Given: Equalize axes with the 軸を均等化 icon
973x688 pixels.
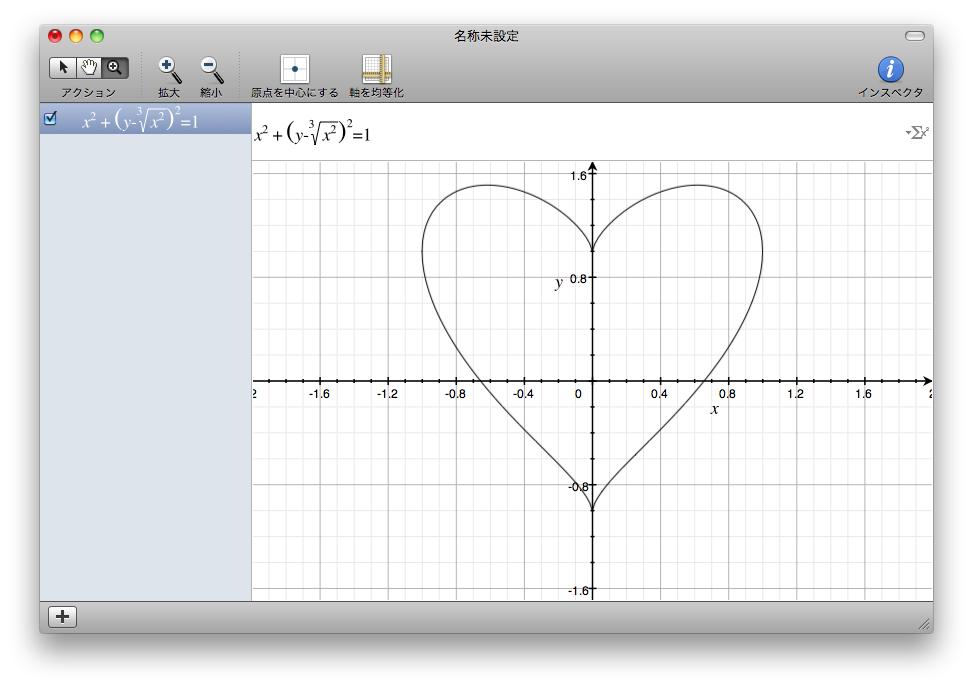Looking at the screenshot, I should (377, 69).
